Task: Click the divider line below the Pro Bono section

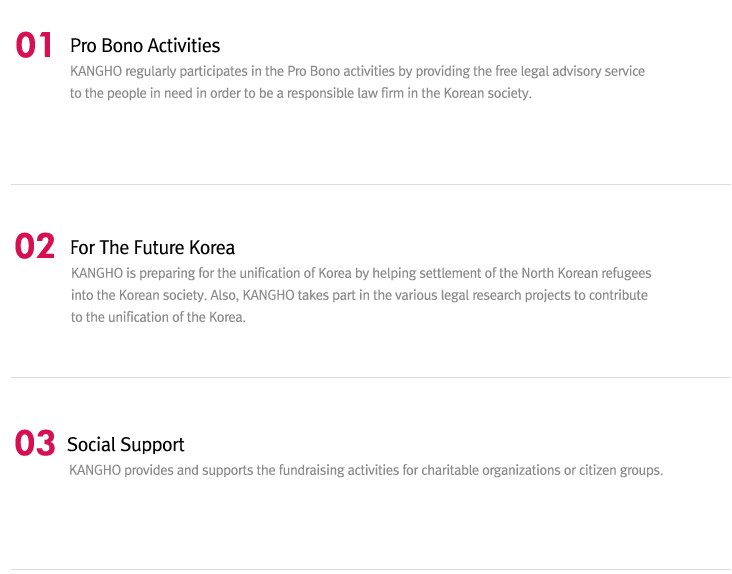Action: point(371,184)
